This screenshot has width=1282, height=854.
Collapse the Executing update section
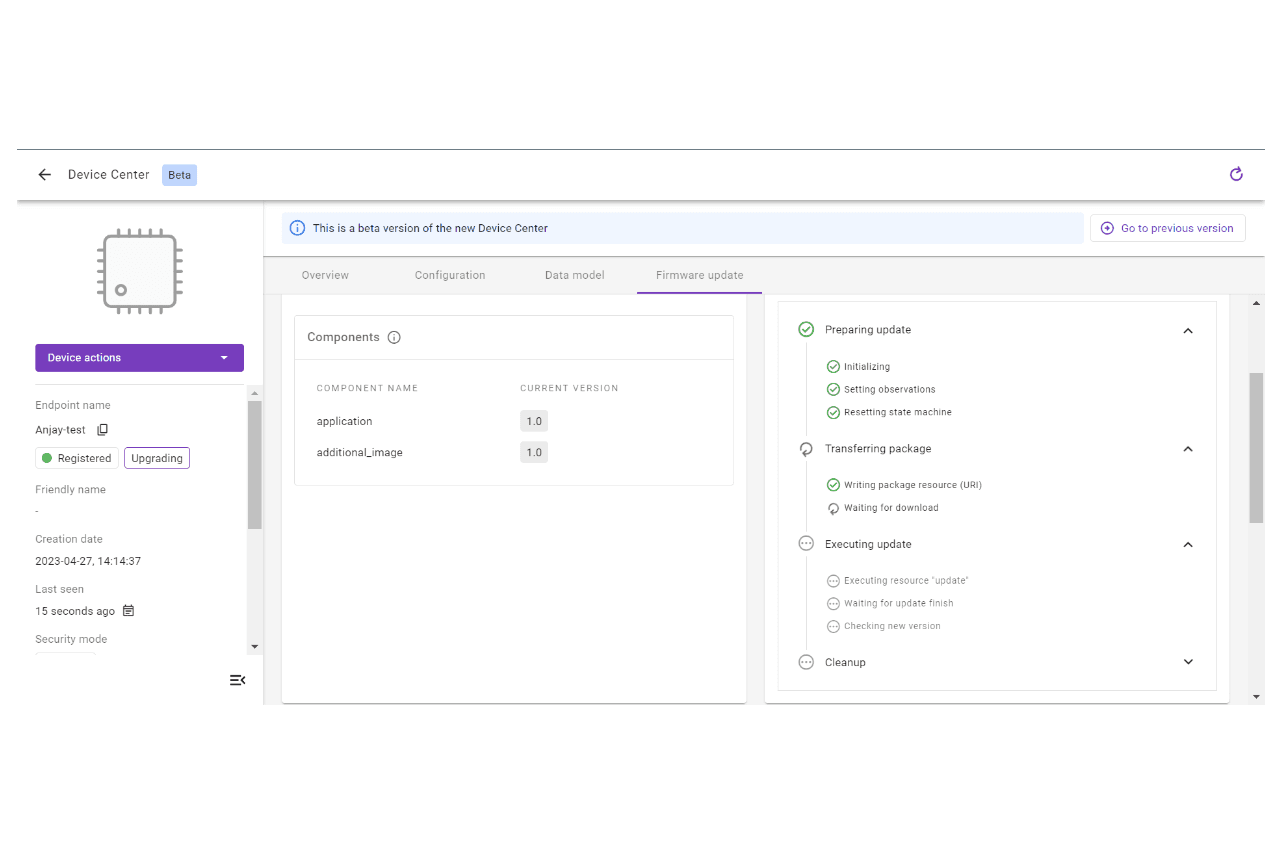click(x=1188, y=545)
